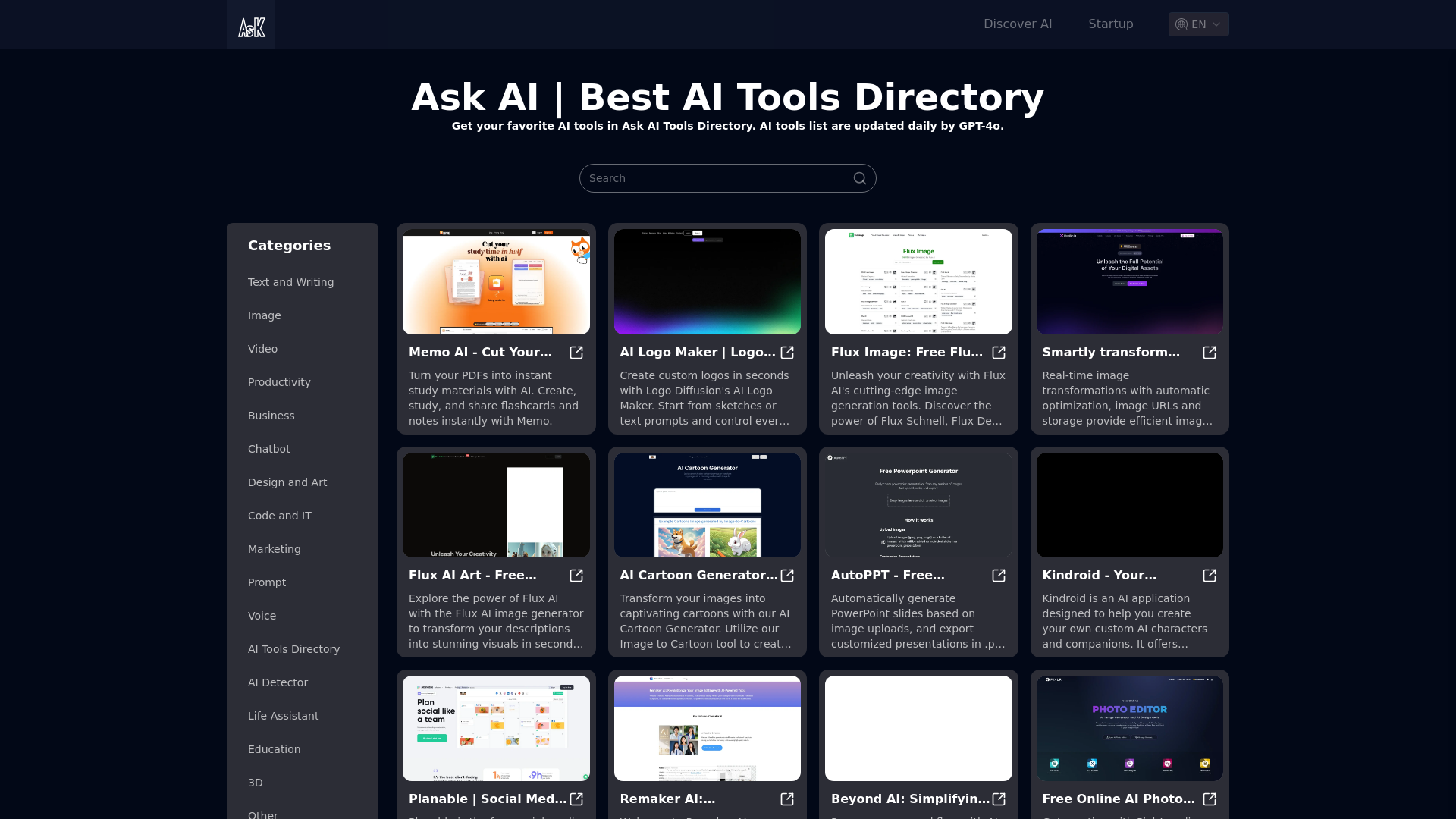1456x819 pixels.
Task: Choose the AI Detector category
Action: [x=278, y=682]
